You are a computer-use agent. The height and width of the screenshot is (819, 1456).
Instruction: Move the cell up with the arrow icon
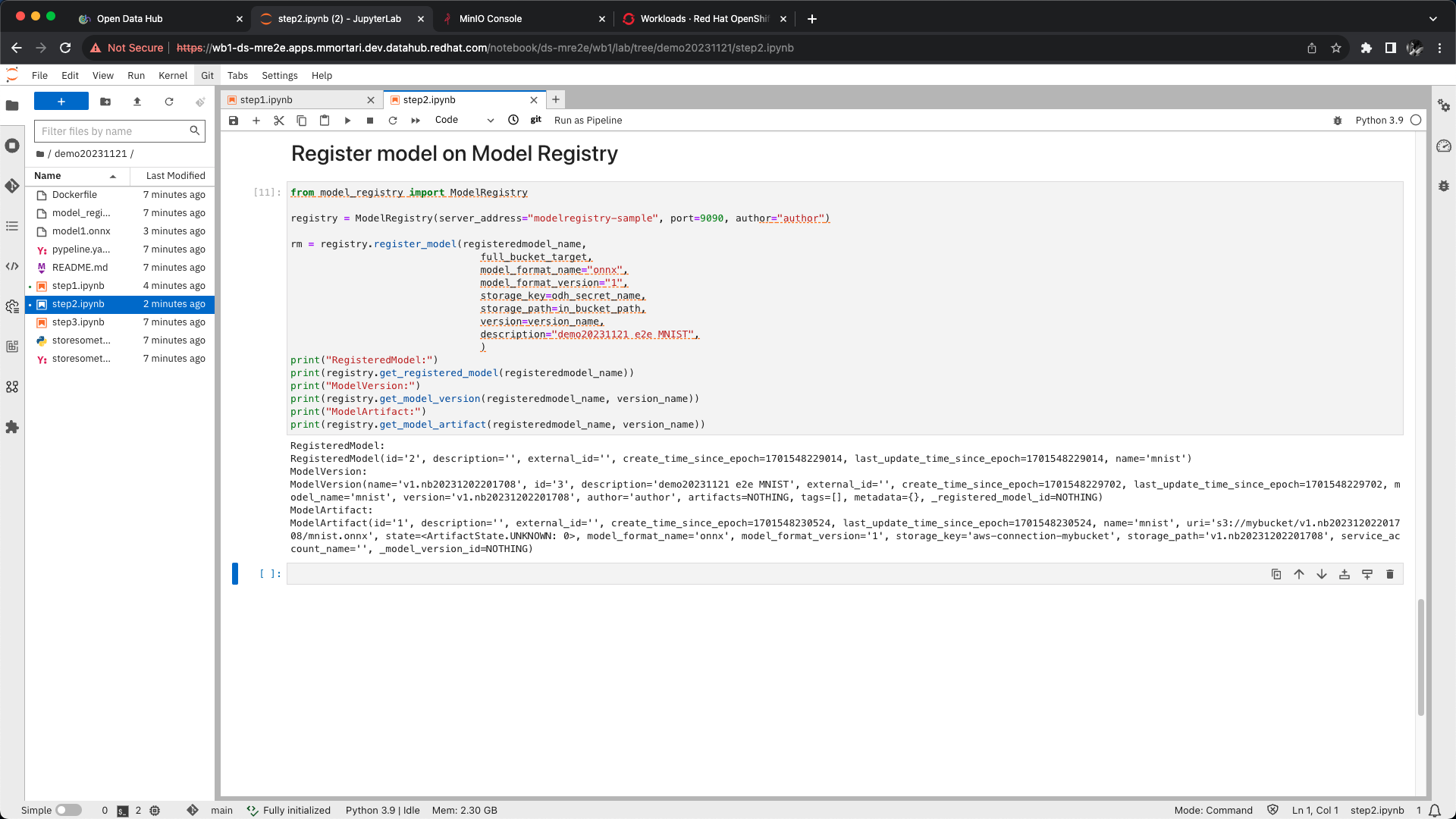tap(1299, 574)
